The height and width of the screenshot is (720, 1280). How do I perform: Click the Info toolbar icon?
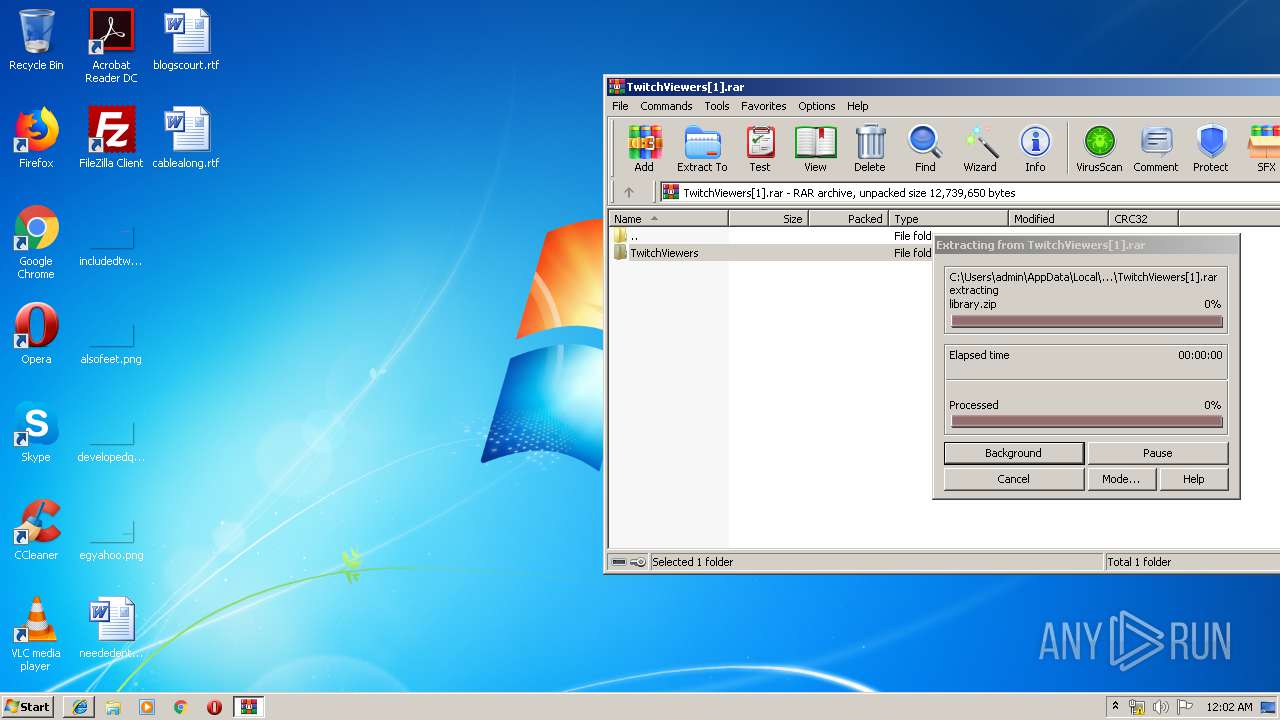click(x=1035, y=148)
